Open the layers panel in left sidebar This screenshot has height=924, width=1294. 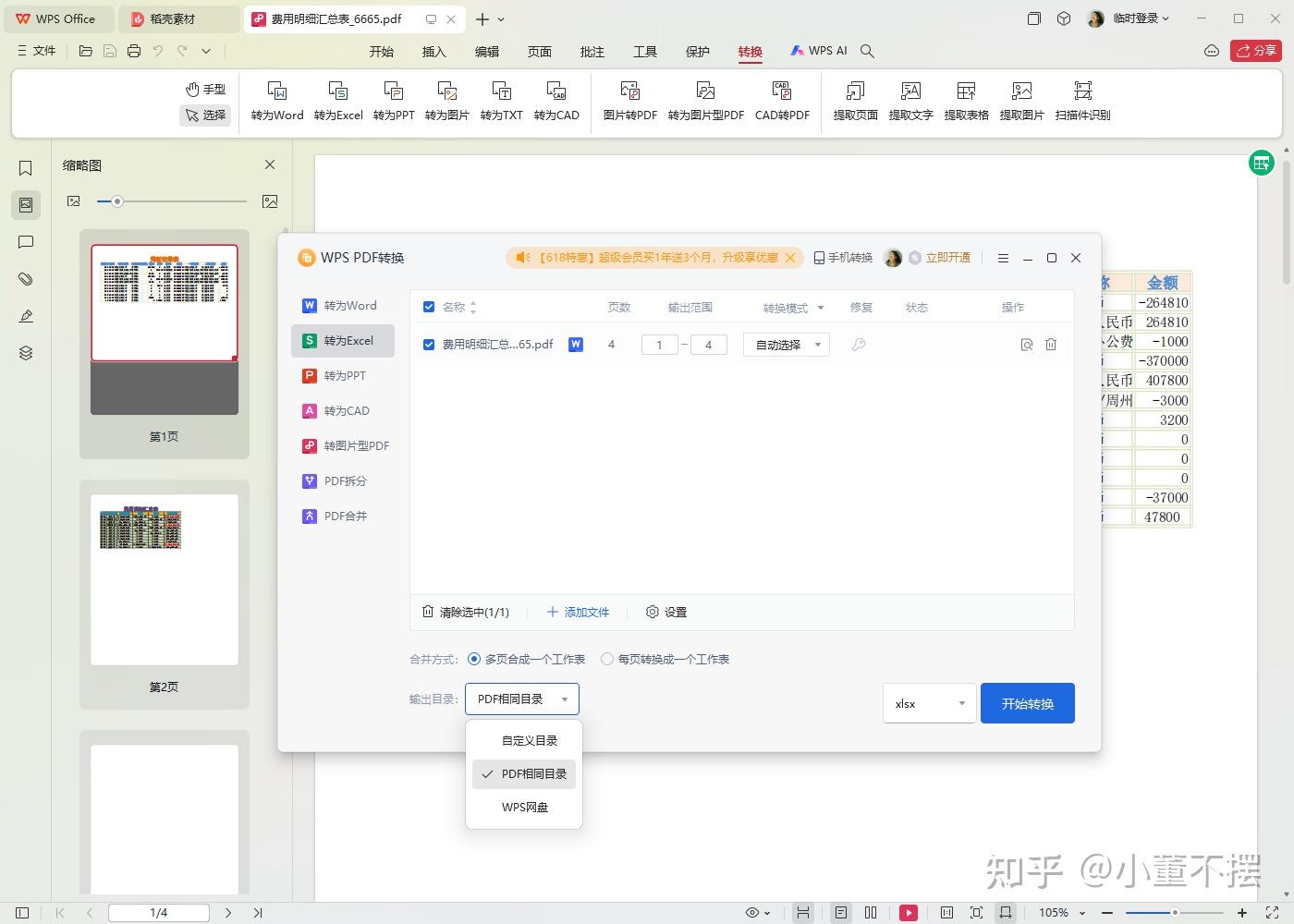click(x=26, y=353)
